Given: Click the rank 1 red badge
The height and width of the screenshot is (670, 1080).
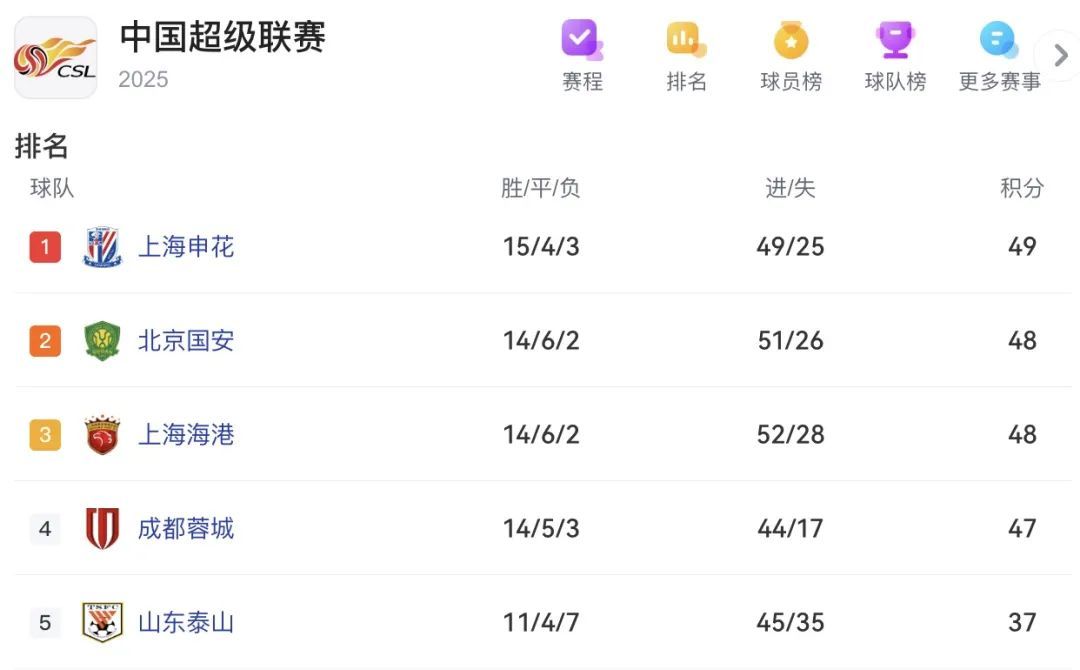Looking at the screenshot, I should (x=45, y=247).
